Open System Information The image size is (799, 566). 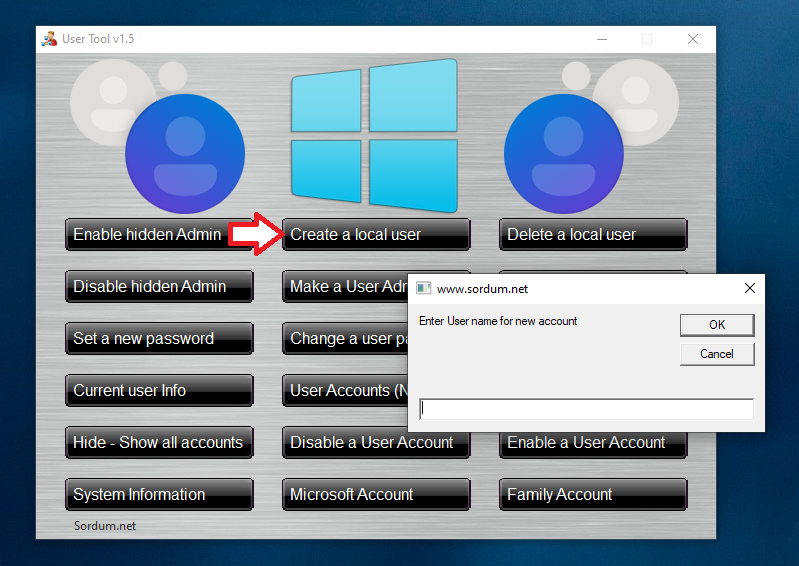(159, 494)
